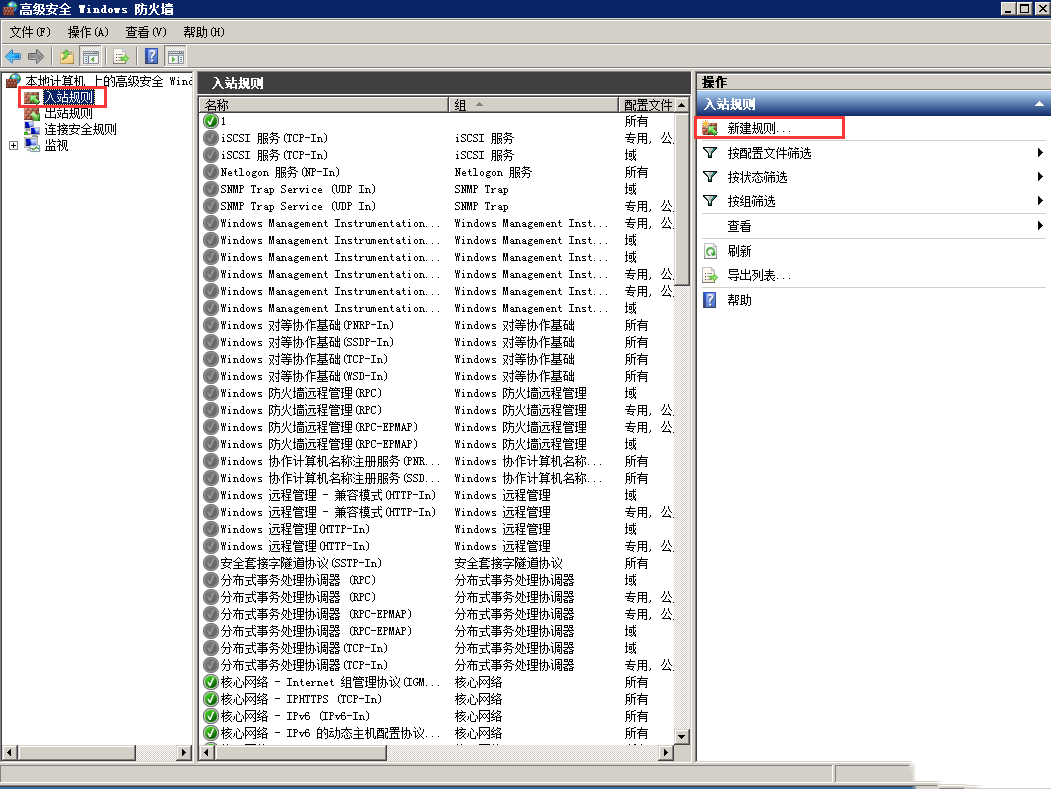Toggle the Show/Hide Console Tree toolbar icon
This screenshot has width=1051, height=789.
pos(90,57)
